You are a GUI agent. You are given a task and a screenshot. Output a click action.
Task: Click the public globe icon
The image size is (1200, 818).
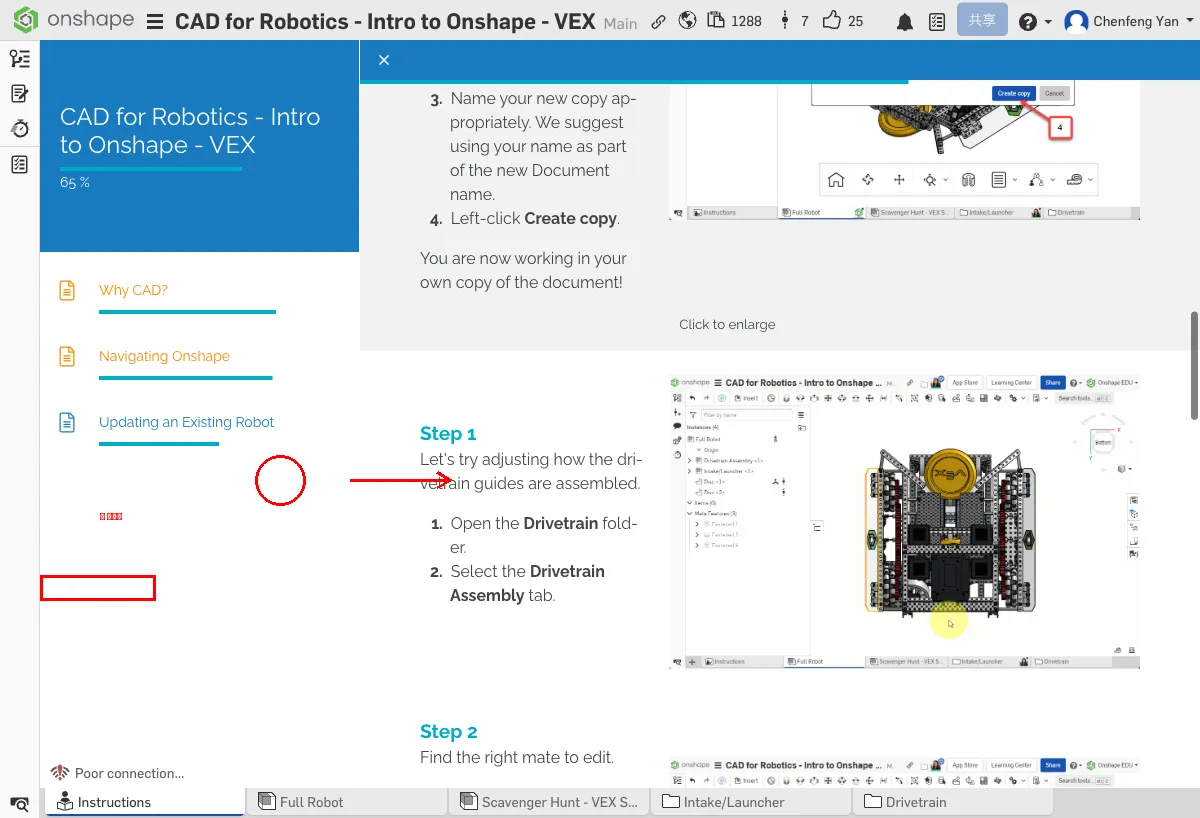pos(687,21)
